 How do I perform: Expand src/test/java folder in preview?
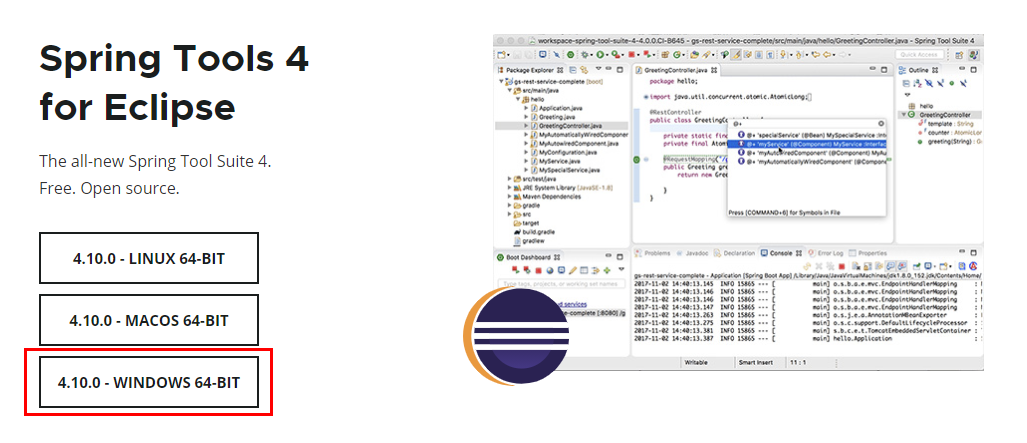(x=510, y=179)
